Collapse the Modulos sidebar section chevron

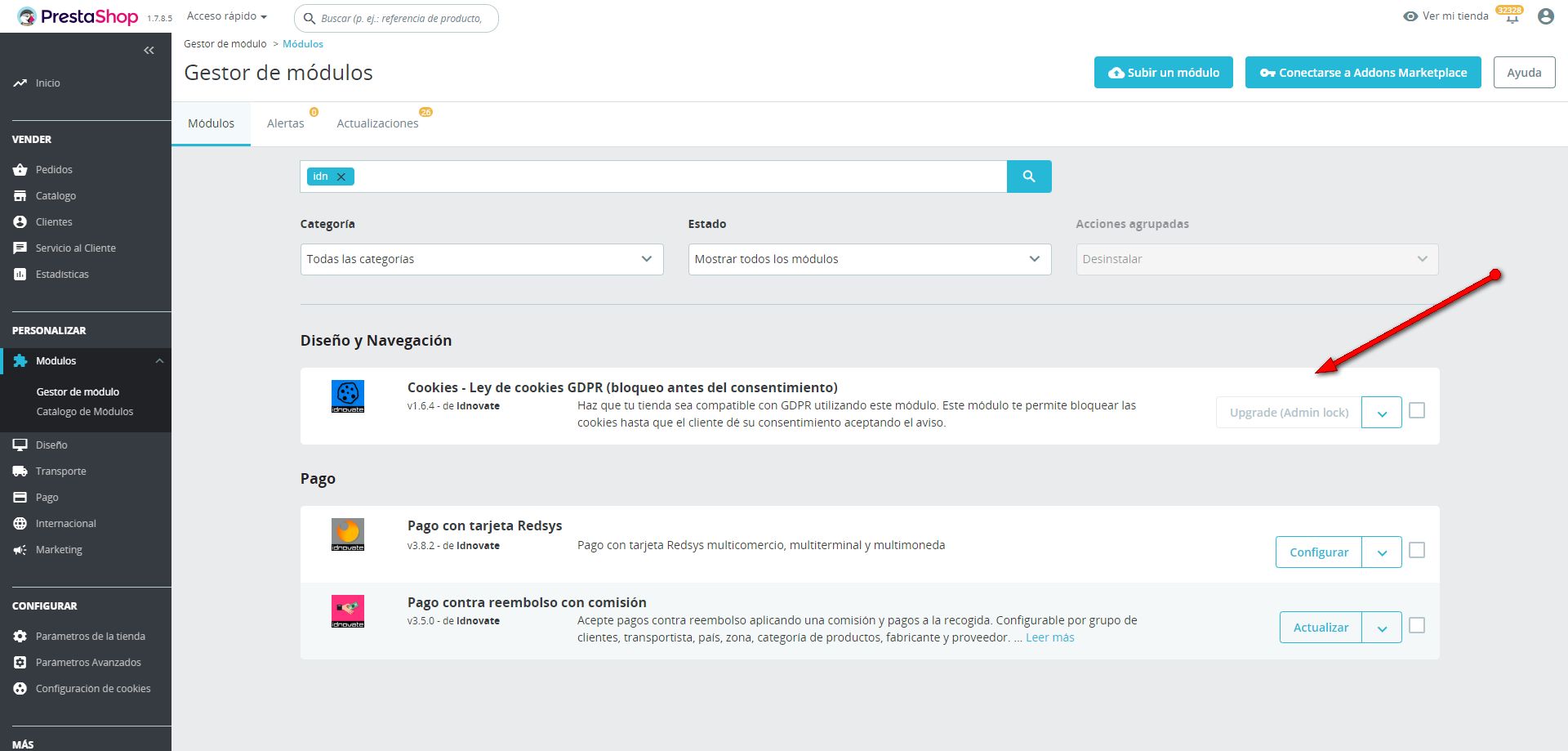pos(159,361)
